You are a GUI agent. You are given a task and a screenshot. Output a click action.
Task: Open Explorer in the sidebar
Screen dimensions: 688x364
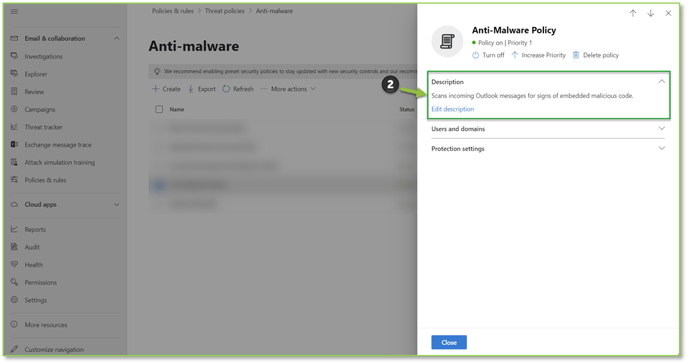coord(36,74)
